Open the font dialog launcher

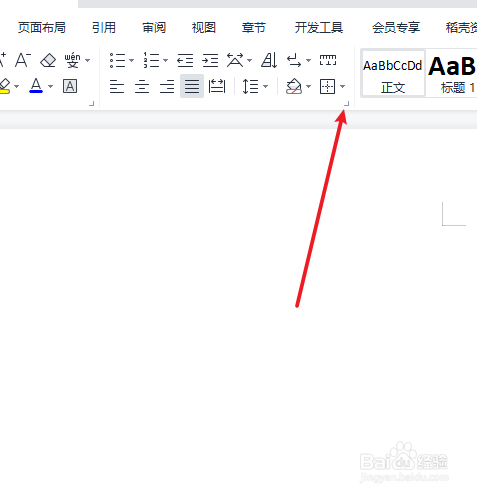(x=92, y=104)
